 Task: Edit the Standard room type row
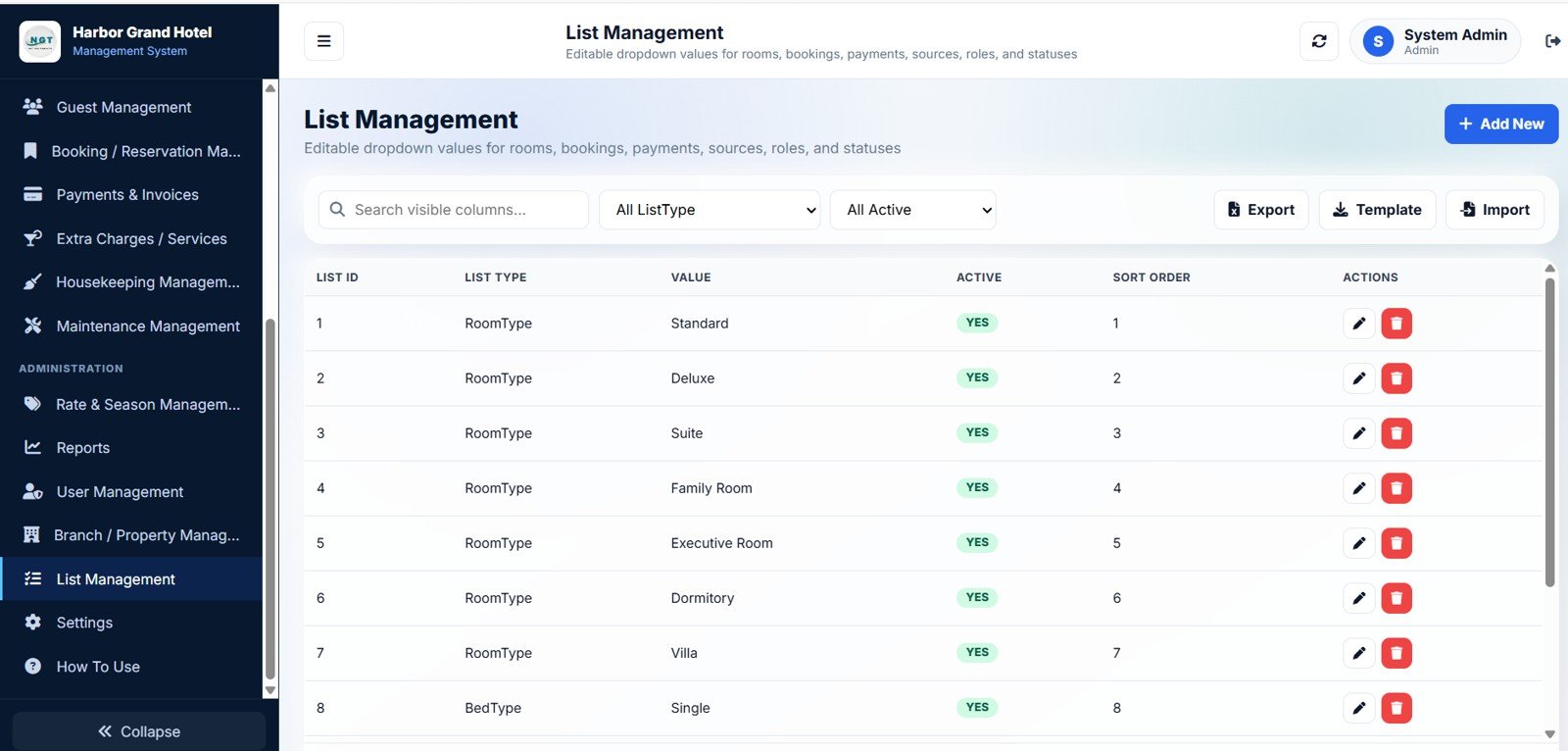click(1358, 324)
